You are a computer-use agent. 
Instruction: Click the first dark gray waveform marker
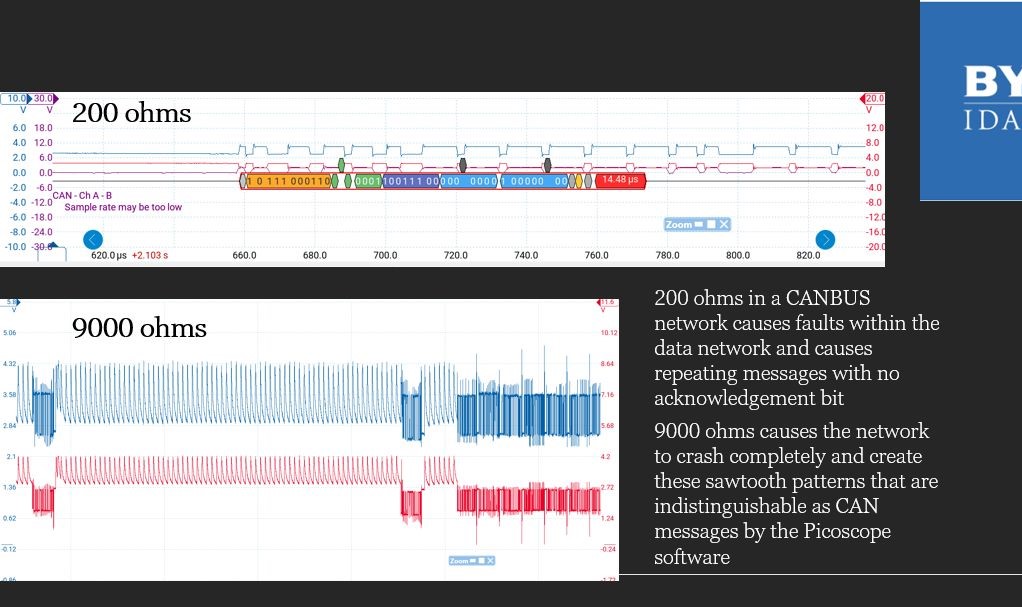(x=462, y=163)
